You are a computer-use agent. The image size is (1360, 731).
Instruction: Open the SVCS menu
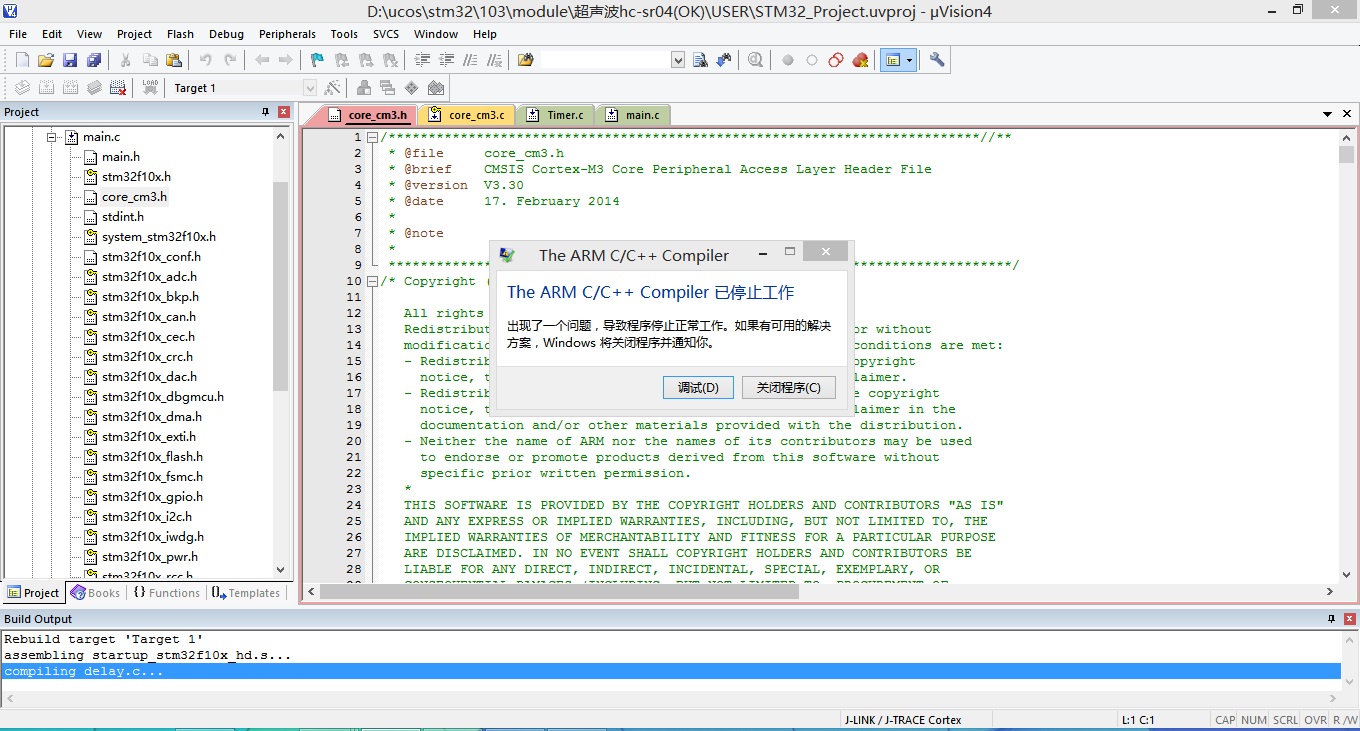pos(386,34)
